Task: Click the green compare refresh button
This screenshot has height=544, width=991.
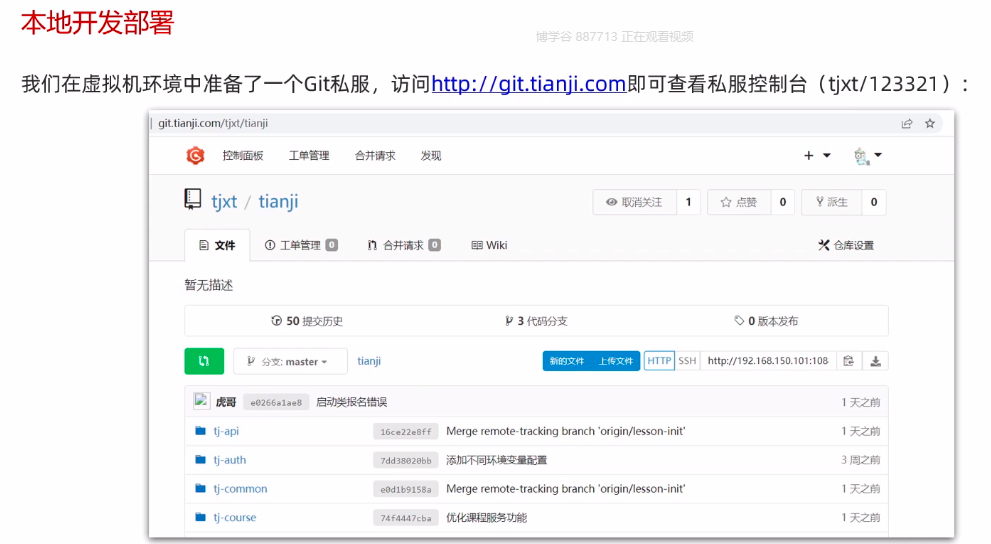Action: (204, 361)
